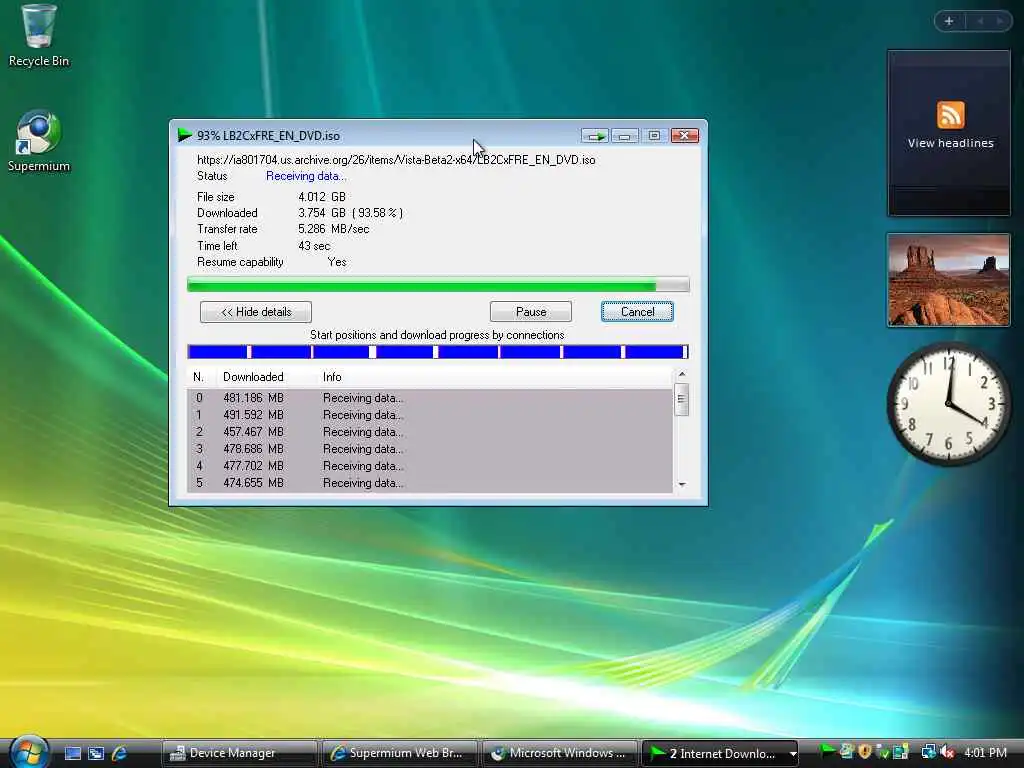
Task: Click Show Desktop quick launch icon
Action: pyautogui.click(x=72, y=754)
